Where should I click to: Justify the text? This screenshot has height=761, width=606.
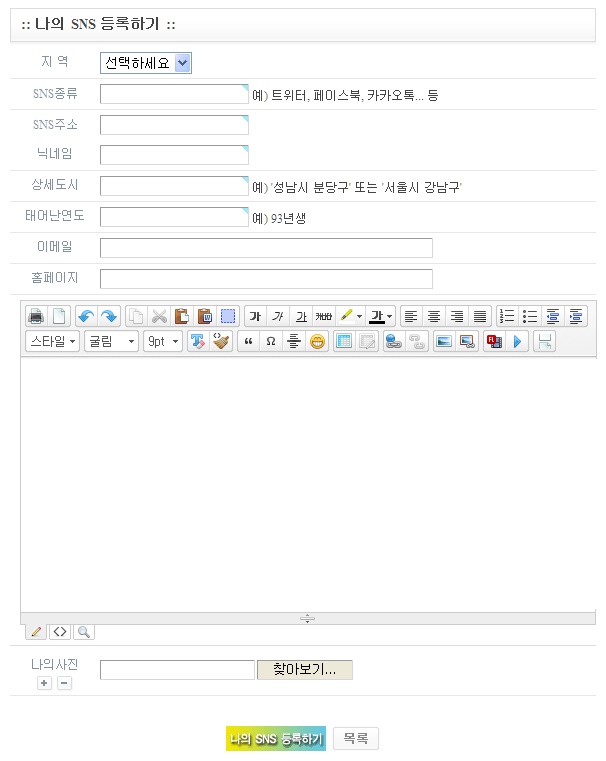(x=479, y=316)
